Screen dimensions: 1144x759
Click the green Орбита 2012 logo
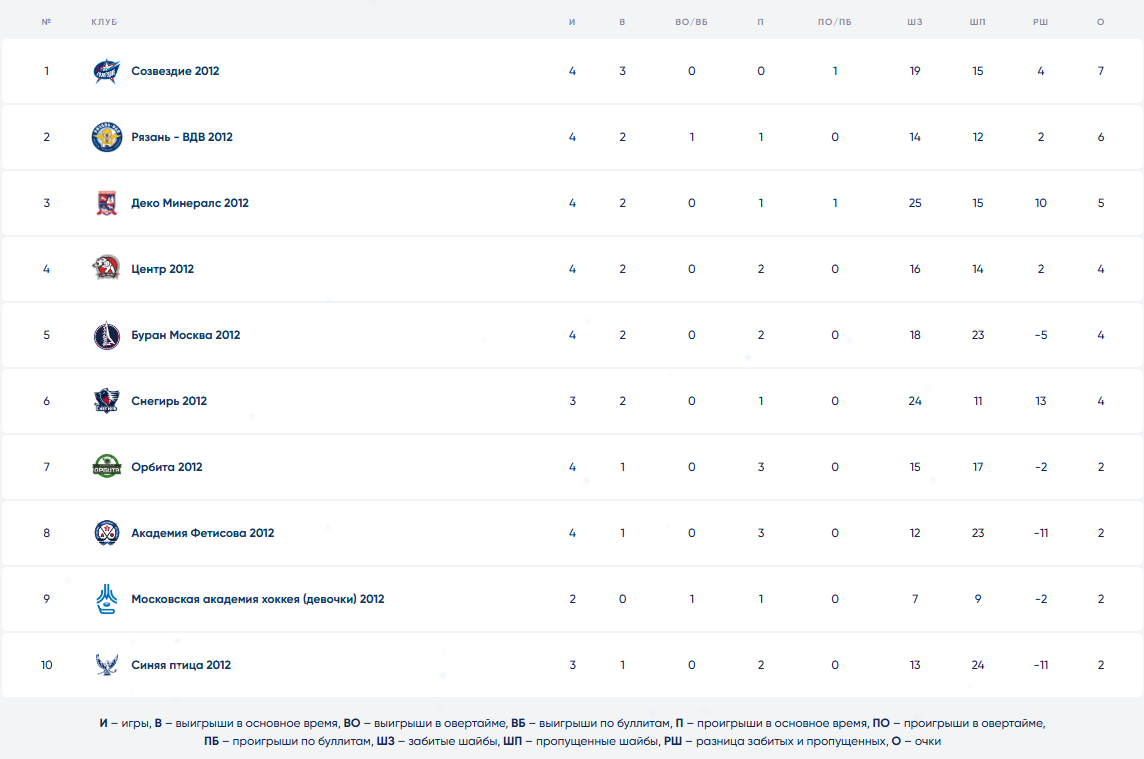106,467
